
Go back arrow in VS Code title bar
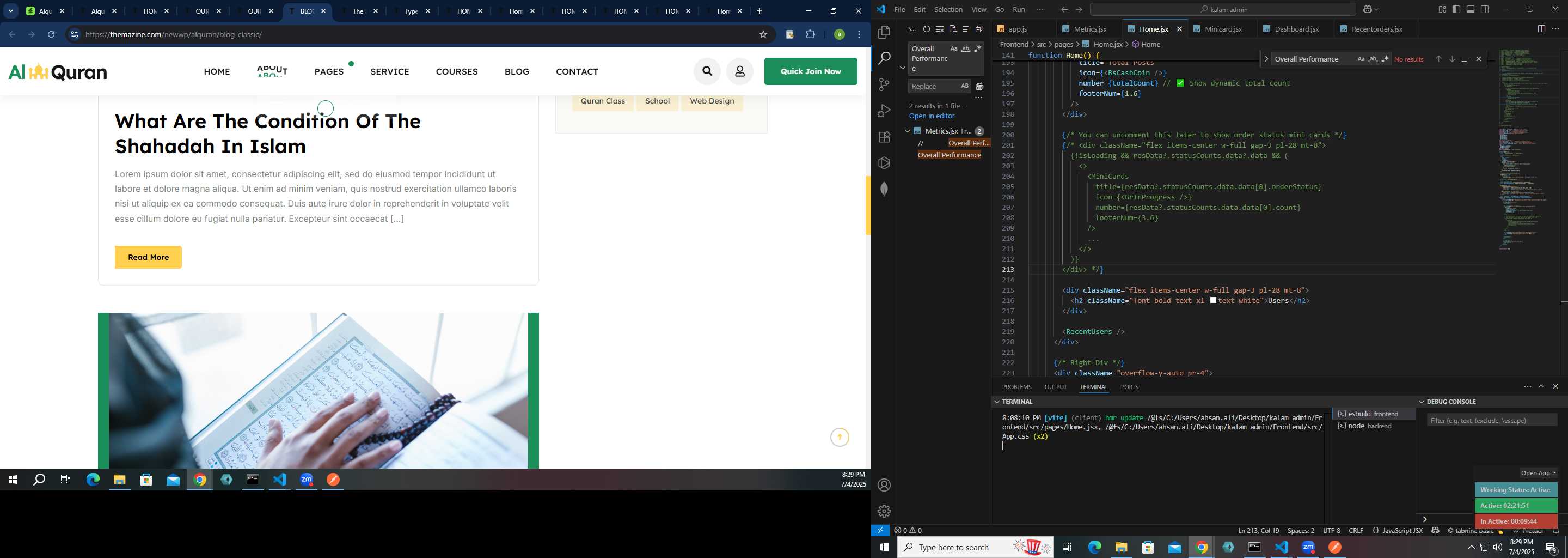(x=1063, y=10)
